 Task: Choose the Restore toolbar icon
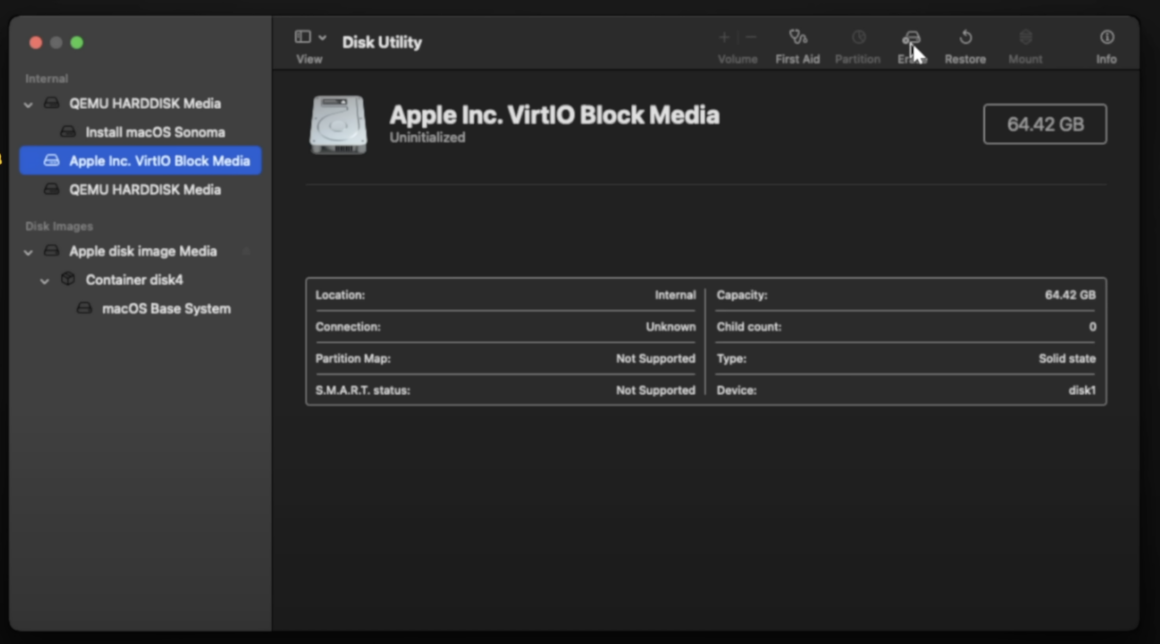[x=965, y=37]
